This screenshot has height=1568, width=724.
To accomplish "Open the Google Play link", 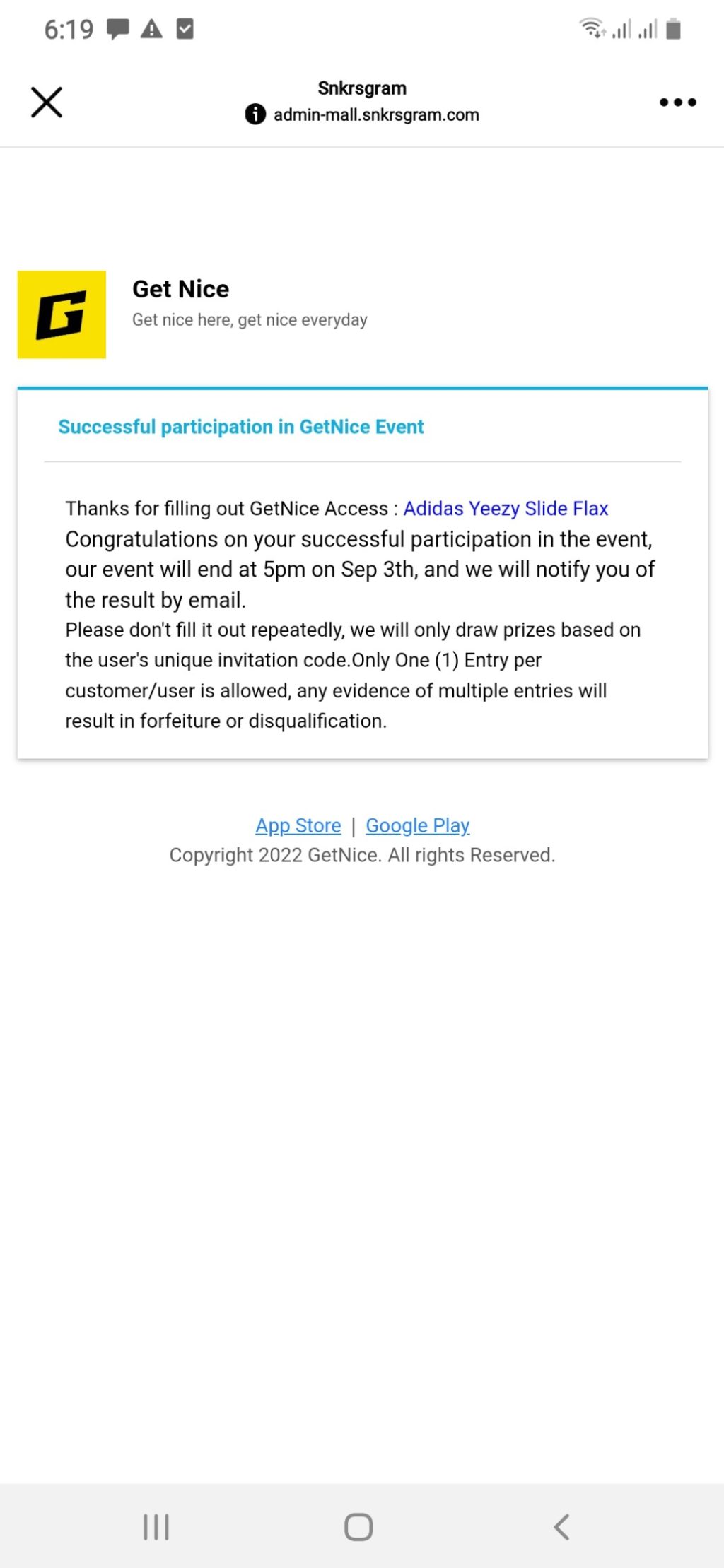I will click(x=417, y=825).
